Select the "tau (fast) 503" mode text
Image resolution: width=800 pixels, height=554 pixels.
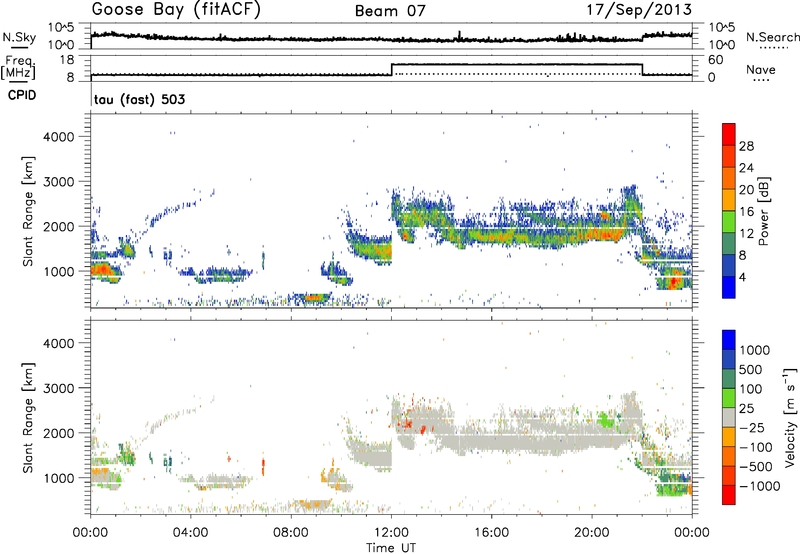(139, 99)
